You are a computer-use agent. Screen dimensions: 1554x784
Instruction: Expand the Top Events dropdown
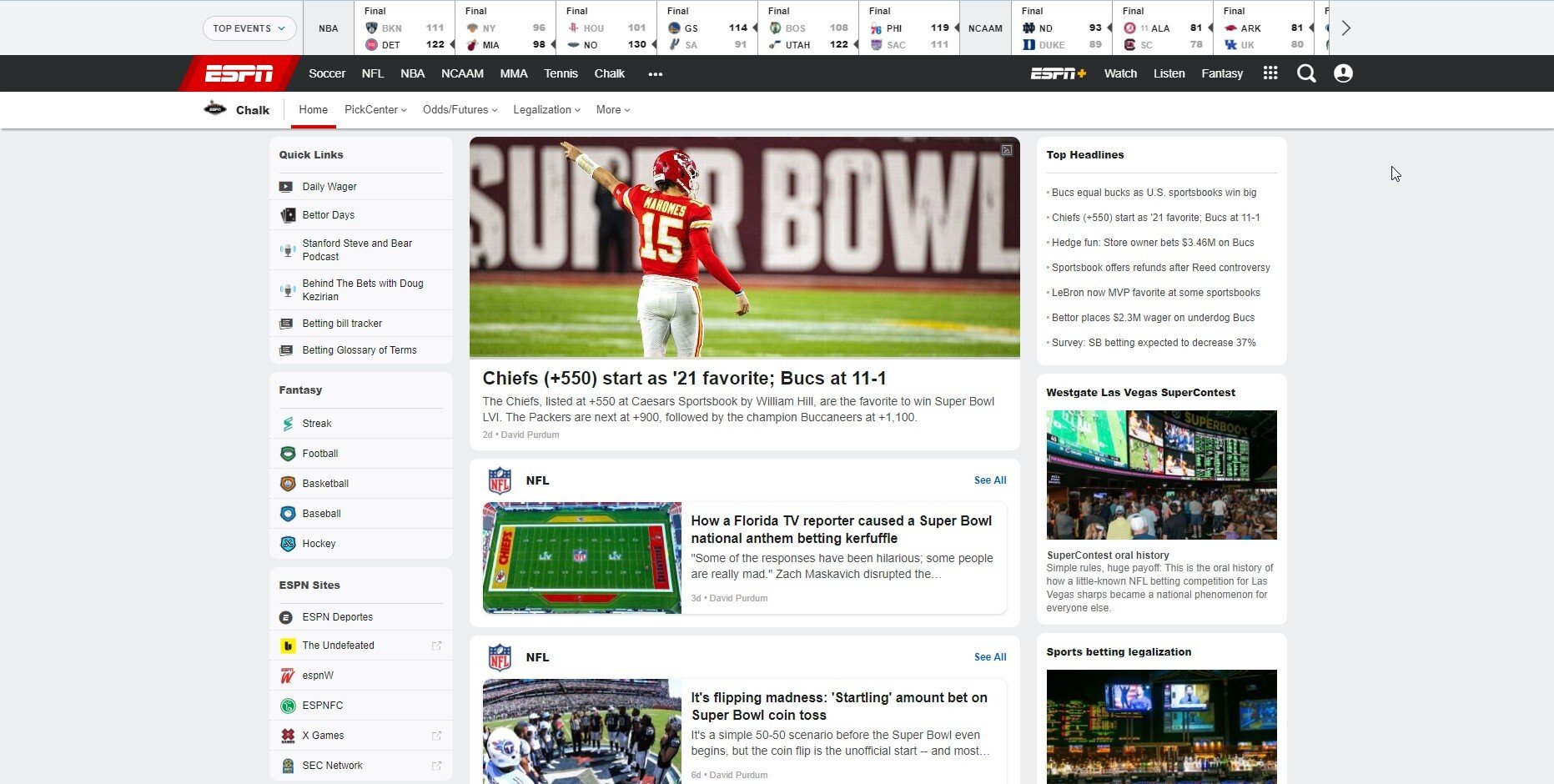click(249, 28)
